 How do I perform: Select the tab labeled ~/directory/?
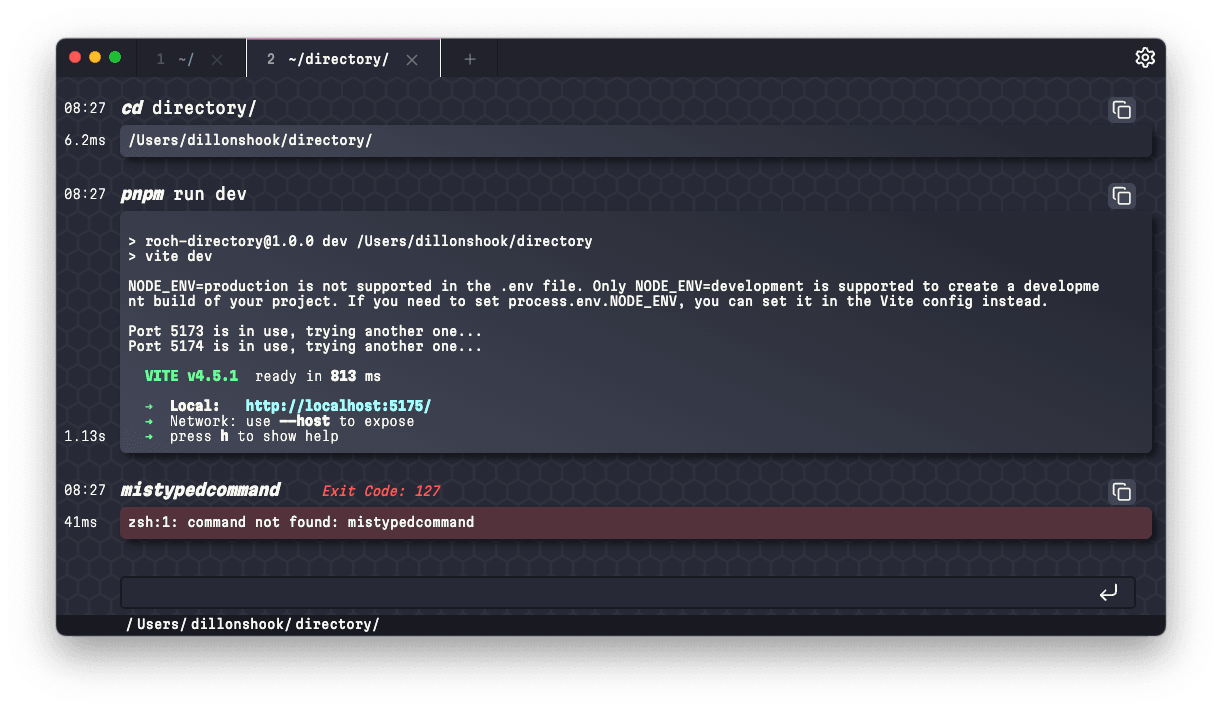point(330,59)
